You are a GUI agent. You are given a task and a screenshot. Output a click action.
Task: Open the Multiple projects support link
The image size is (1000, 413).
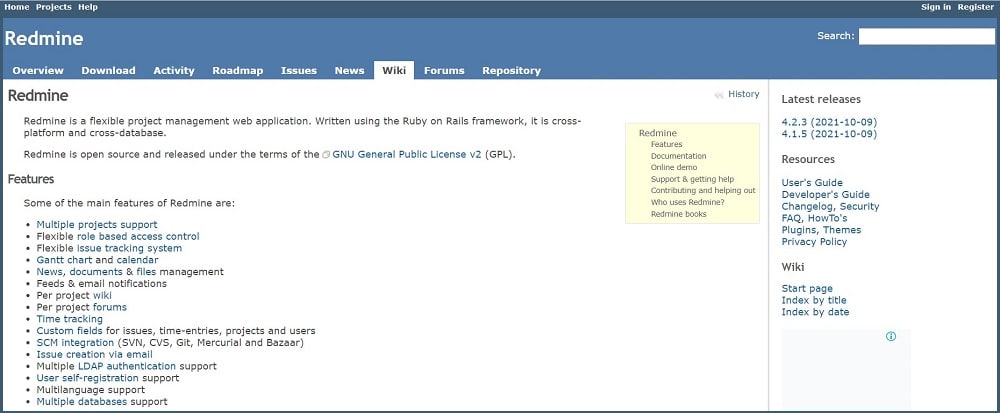[97, 224]
